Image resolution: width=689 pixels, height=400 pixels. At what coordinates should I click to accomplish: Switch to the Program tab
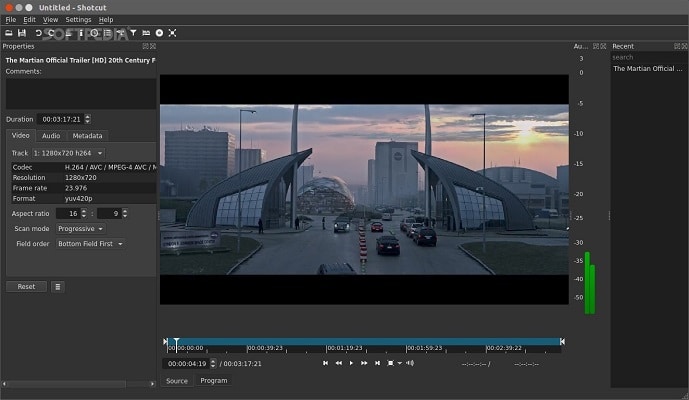coord(213,381)
